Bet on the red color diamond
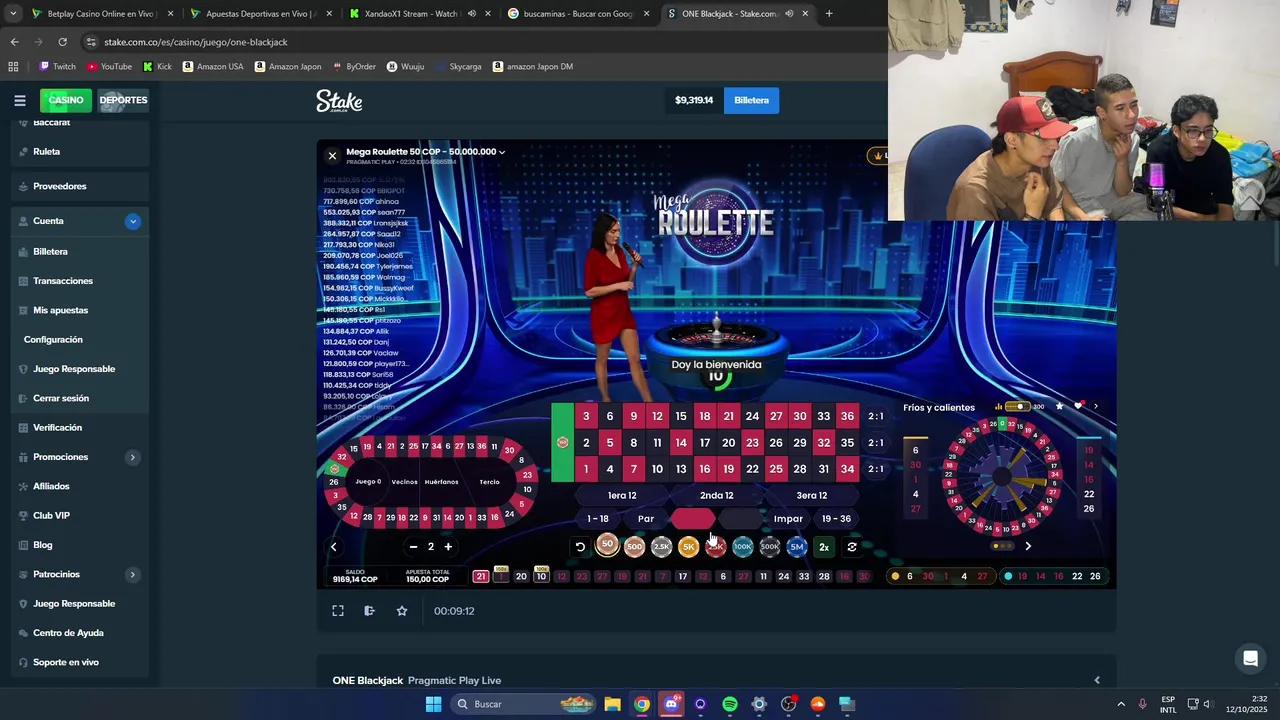Viewport: 1280px width, 720px height. click(x=693, y=519)
